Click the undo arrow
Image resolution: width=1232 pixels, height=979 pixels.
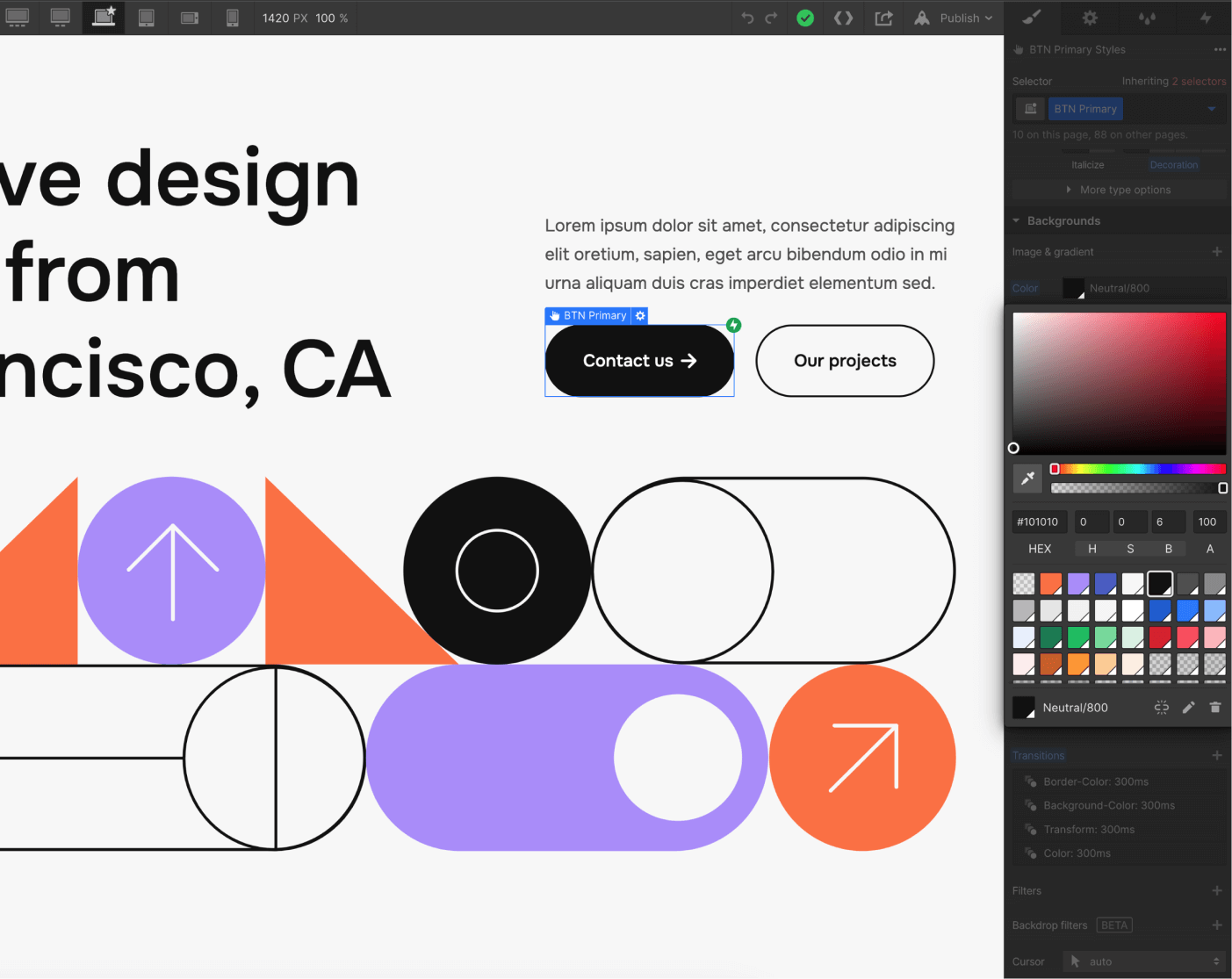coord(747,18)
